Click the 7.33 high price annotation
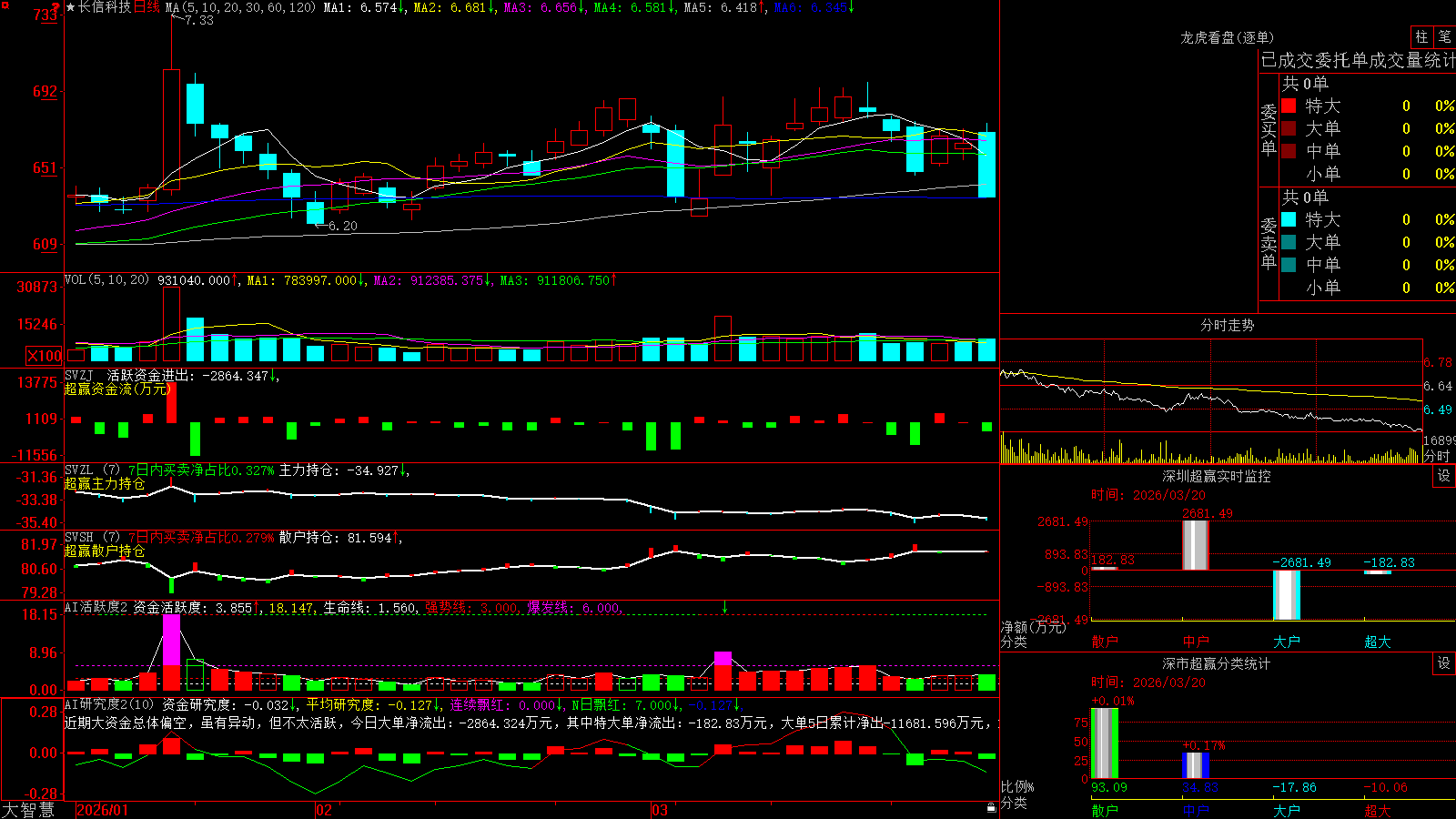 click(199, 20)
